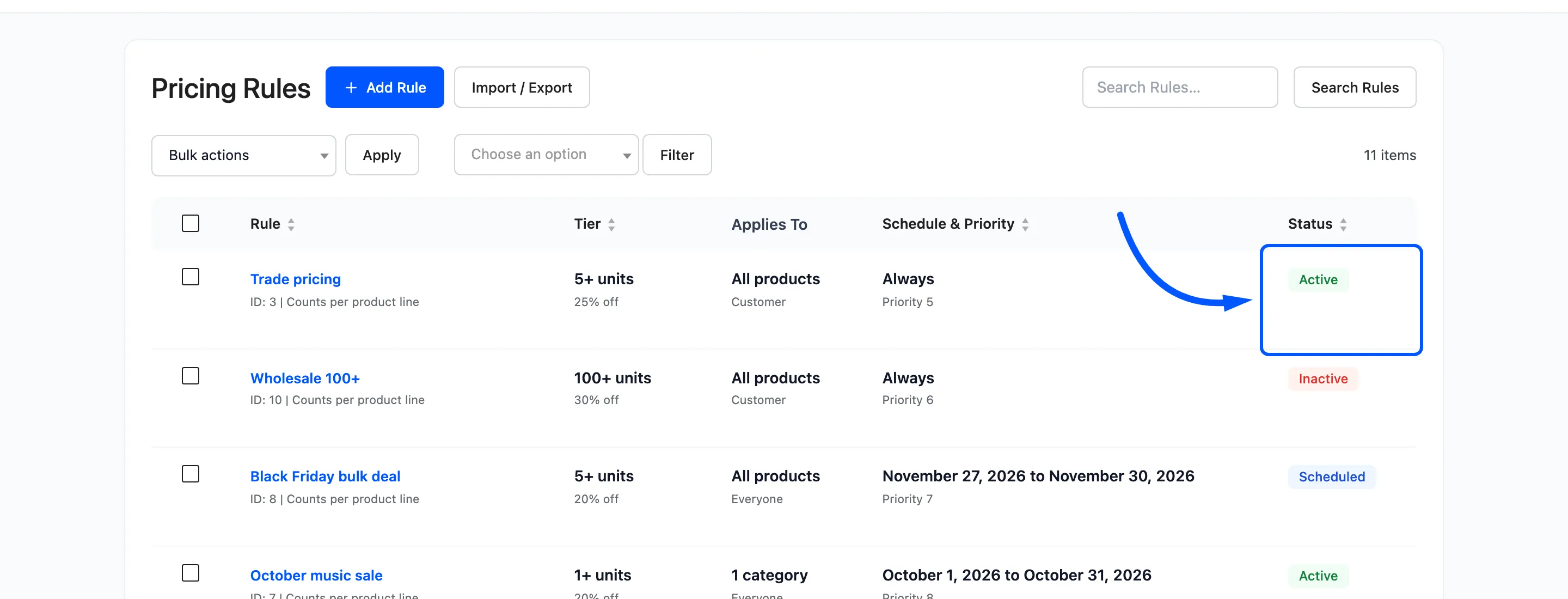This screenshot has height=599, width=1568.
Task: Select the Black Friday bulk deal checkbox
Action: 191,474
